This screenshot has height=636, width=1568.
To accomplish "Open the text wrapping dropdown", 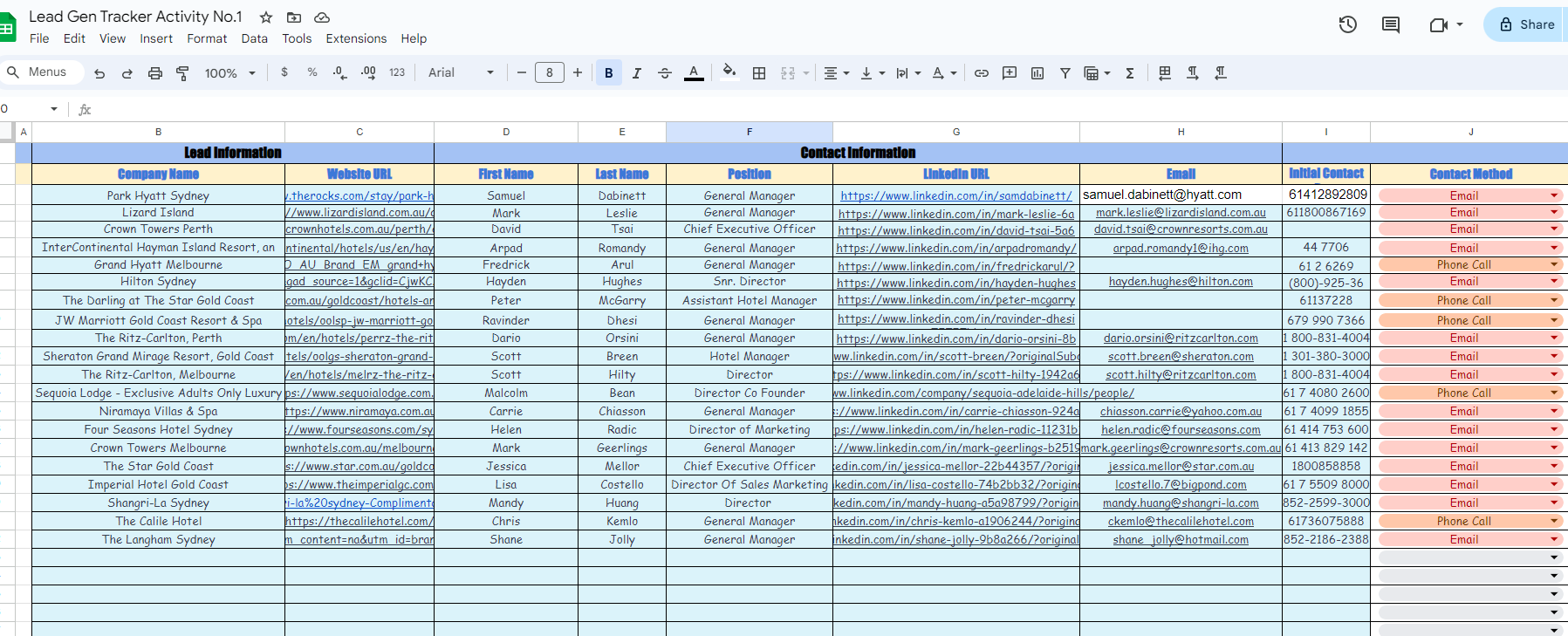I will click(x=908, y=73).
